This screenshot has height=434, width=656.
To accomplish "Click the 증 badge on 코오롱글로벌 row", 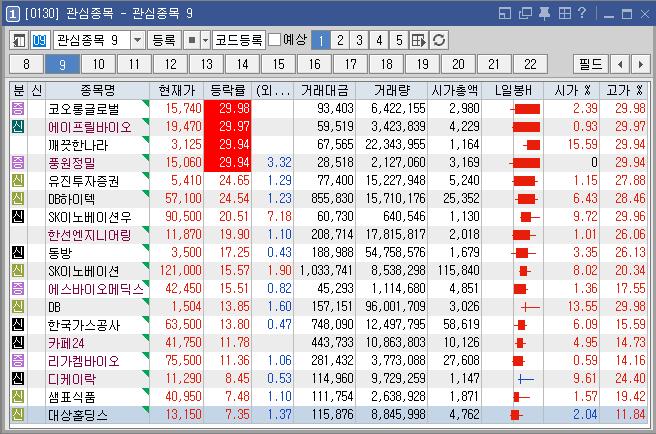I will 18,108.
